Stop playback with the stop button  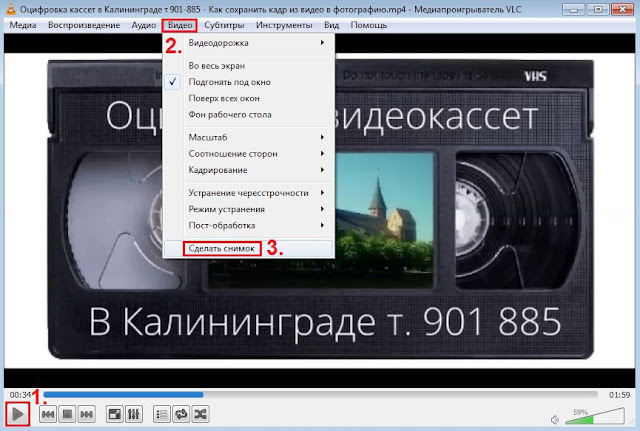pyautogui.click(x=67, y=414)
